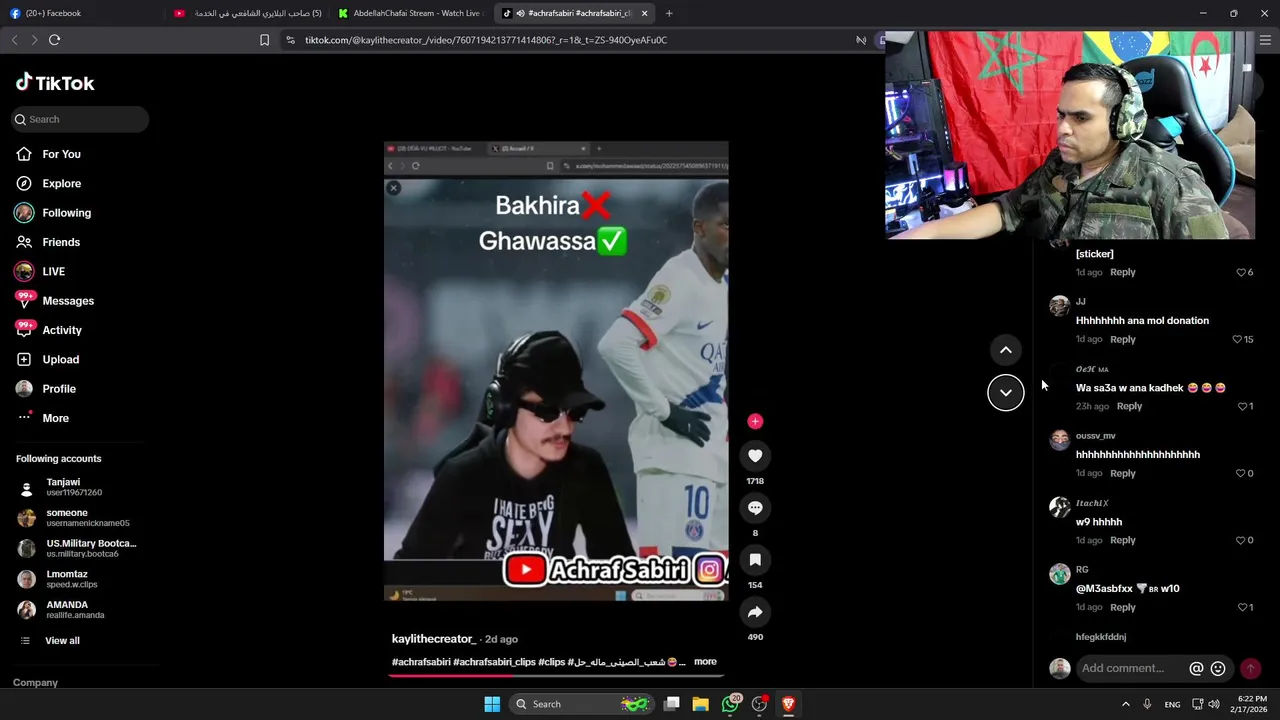The image size is (1280, 720).
Task: Open the emoji picker in comment box
Action: click(1218, 669)
